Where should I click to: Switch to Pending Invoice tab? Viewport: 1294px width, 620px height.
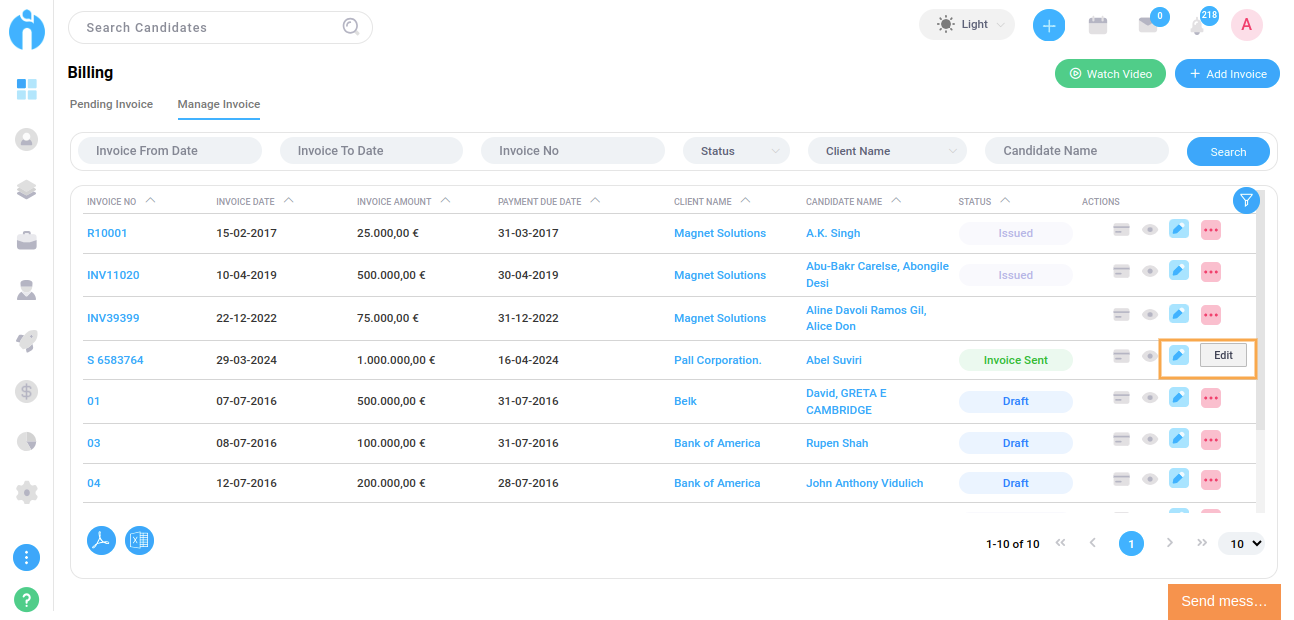pos(111,104)
